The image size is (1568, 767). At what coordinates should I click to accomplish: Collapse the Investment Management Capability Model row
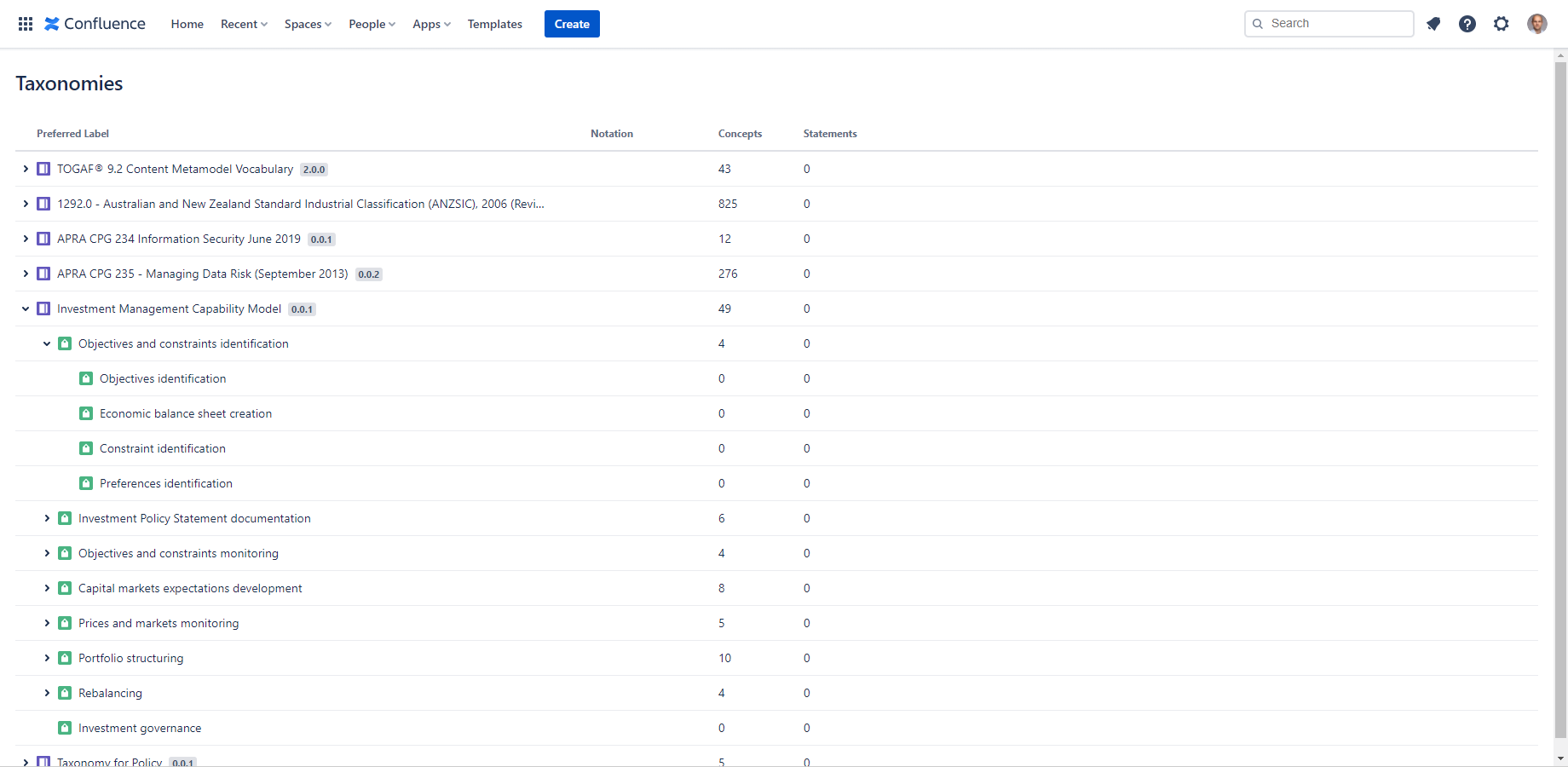click(26, 309)
